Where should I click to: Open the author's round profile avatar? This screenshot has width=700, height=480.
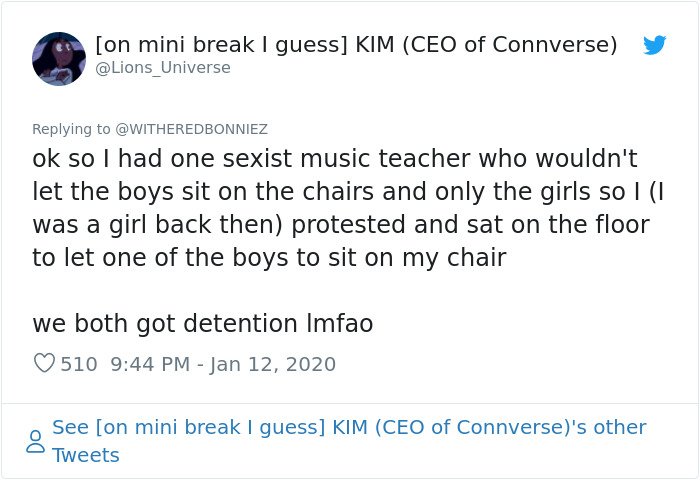click(59, 58)
